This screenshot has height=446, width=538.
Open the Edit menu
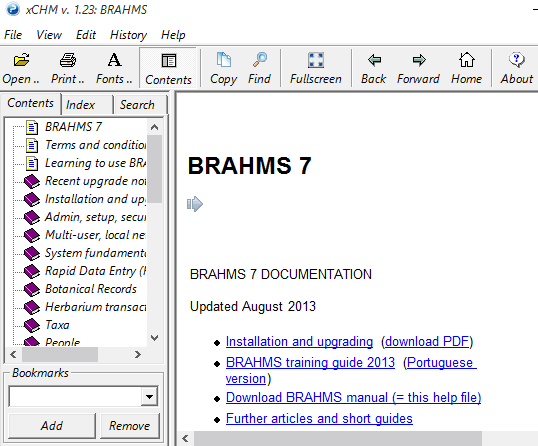click(86, 35)
